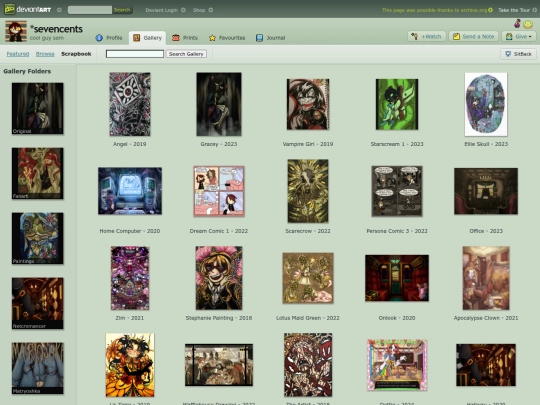Open the Zim - 2021 thumbnail

(x=130, y=278)
